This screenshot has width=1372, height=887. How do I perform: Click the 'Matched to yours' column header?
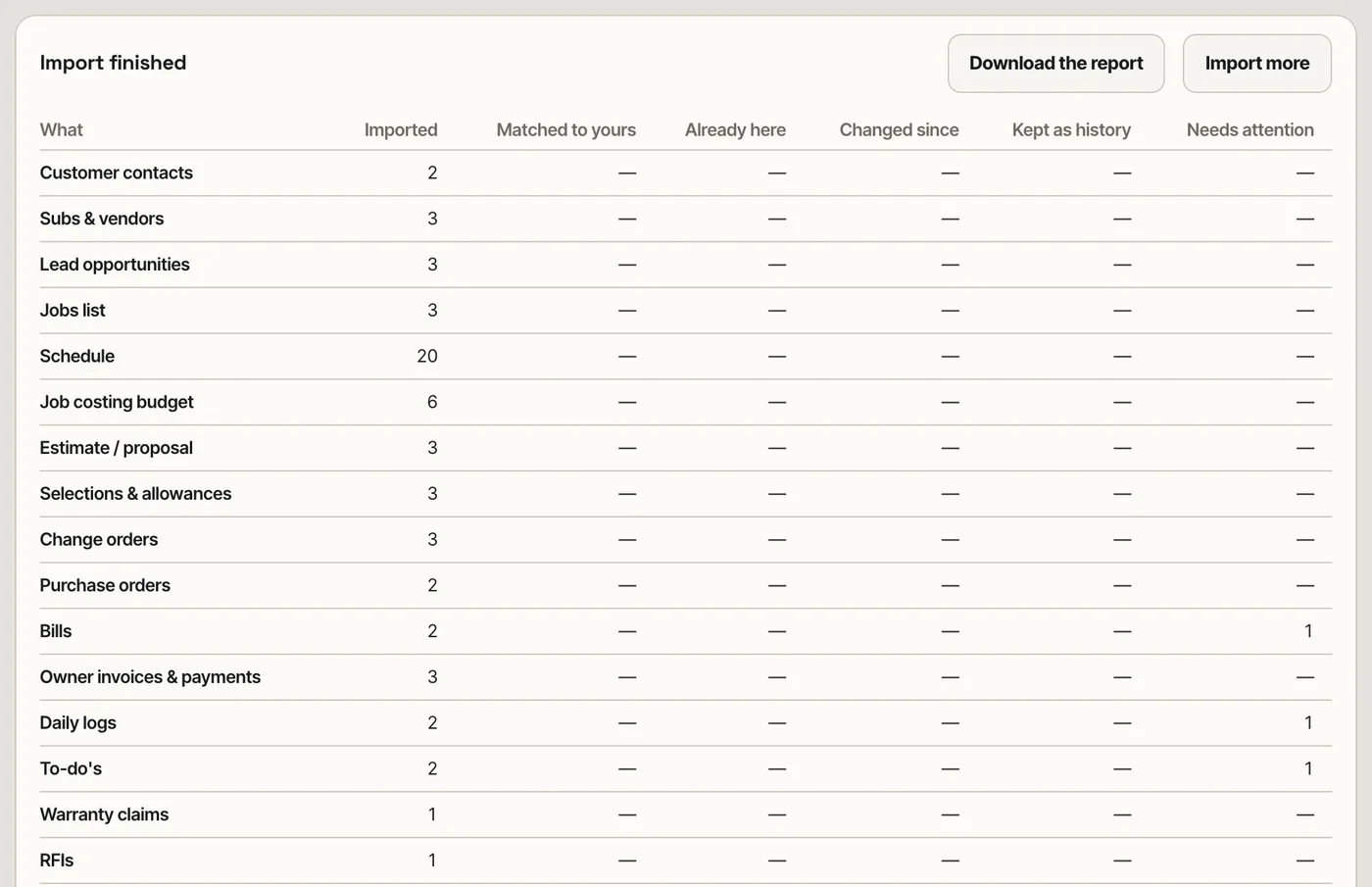coord(566,129)
